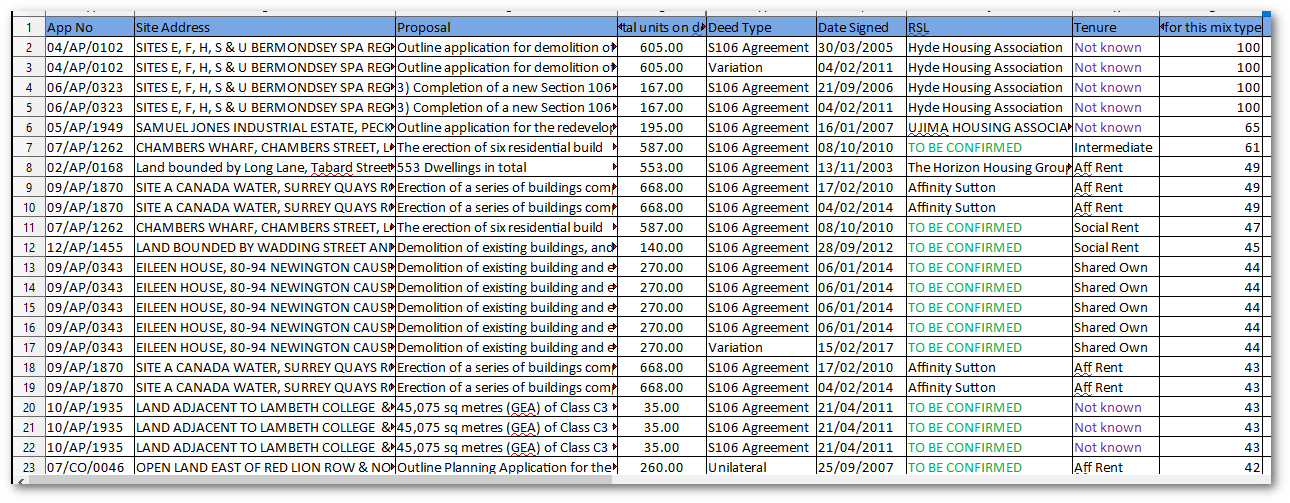This screenshot has height=503, width=1290.
Task: Select date signed 28/09/2012 cell
Action: point(860,248)
